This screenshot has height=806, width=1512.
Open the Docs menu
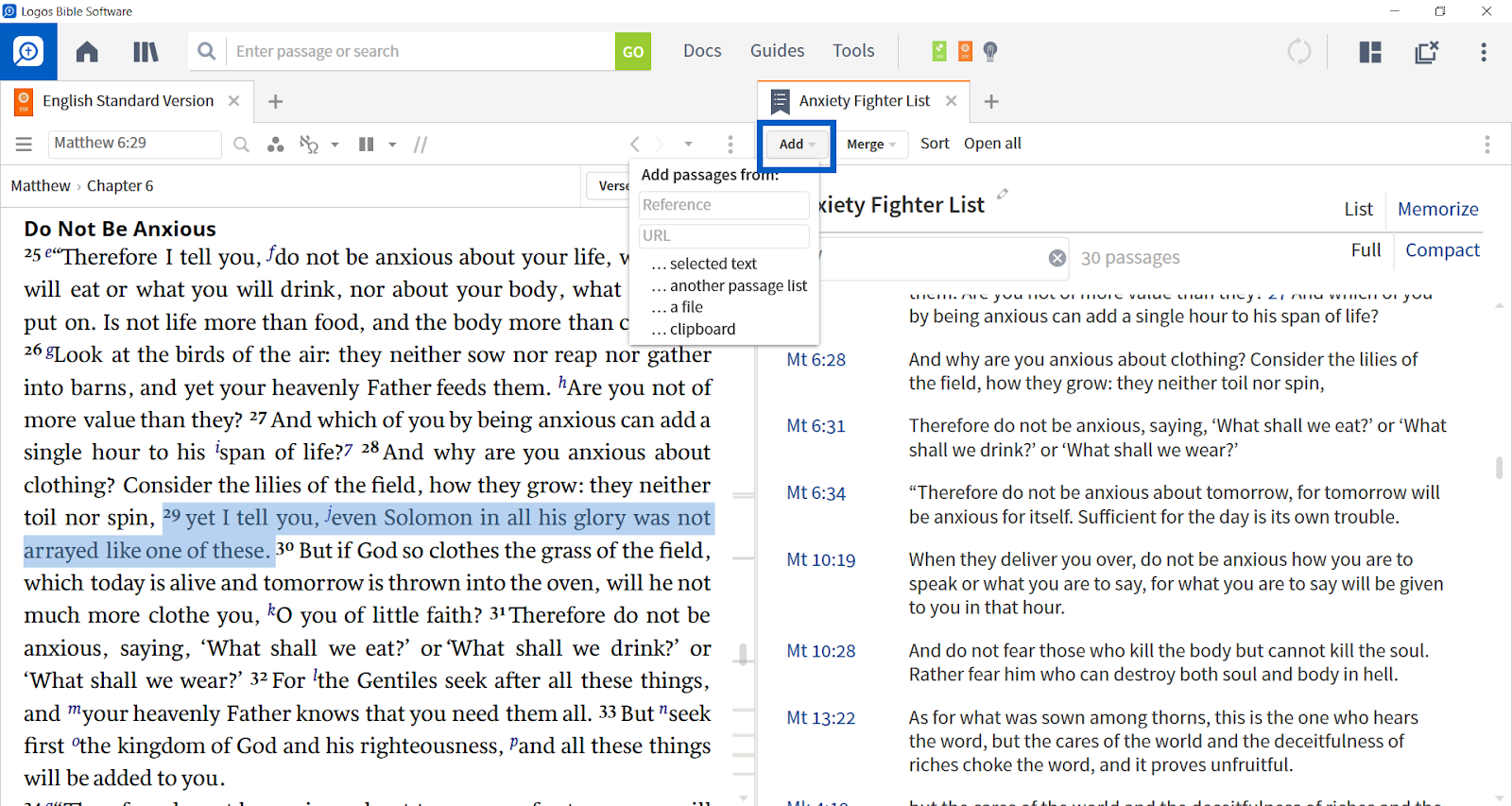tap(702, 51)
